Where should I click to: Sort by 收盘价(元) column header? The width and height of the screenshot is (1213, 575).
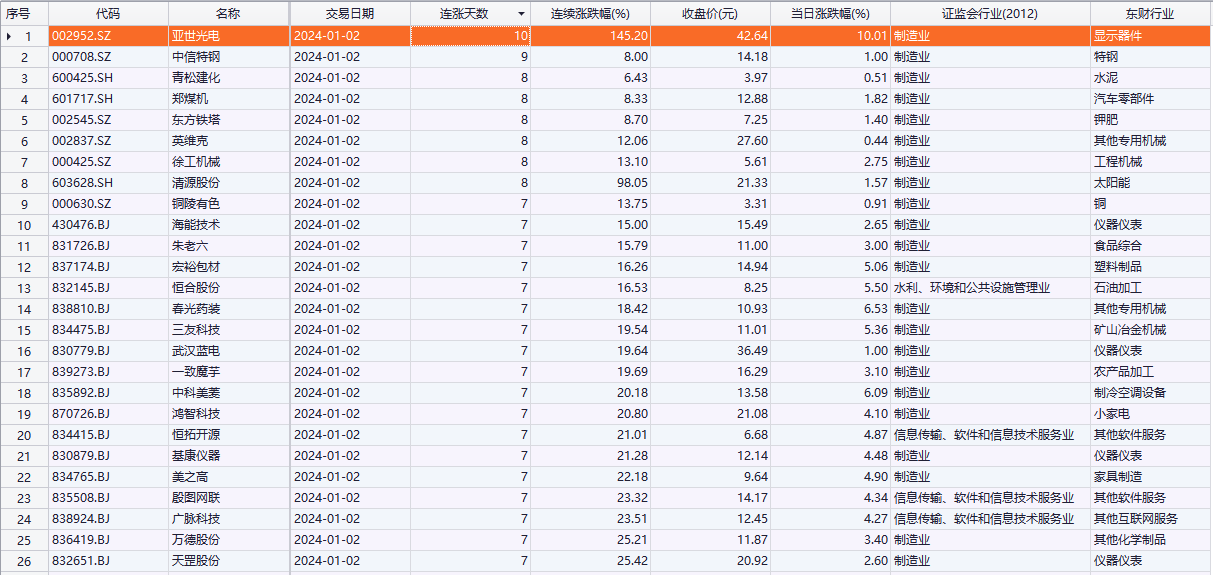click(x=710, y=14)
